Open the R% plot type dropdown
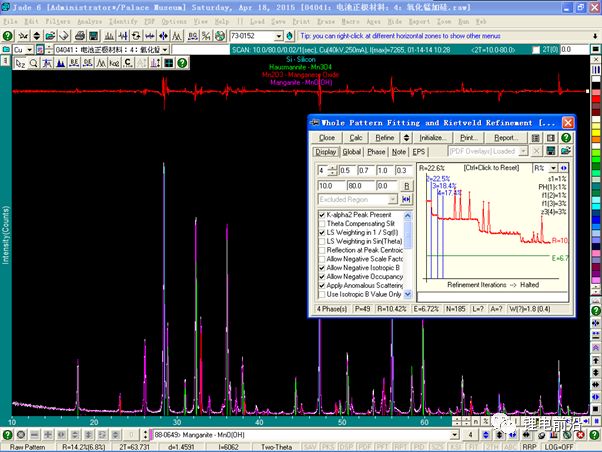Image resolution: width=602 pixels, height=452 pixels. click(553, 168)
